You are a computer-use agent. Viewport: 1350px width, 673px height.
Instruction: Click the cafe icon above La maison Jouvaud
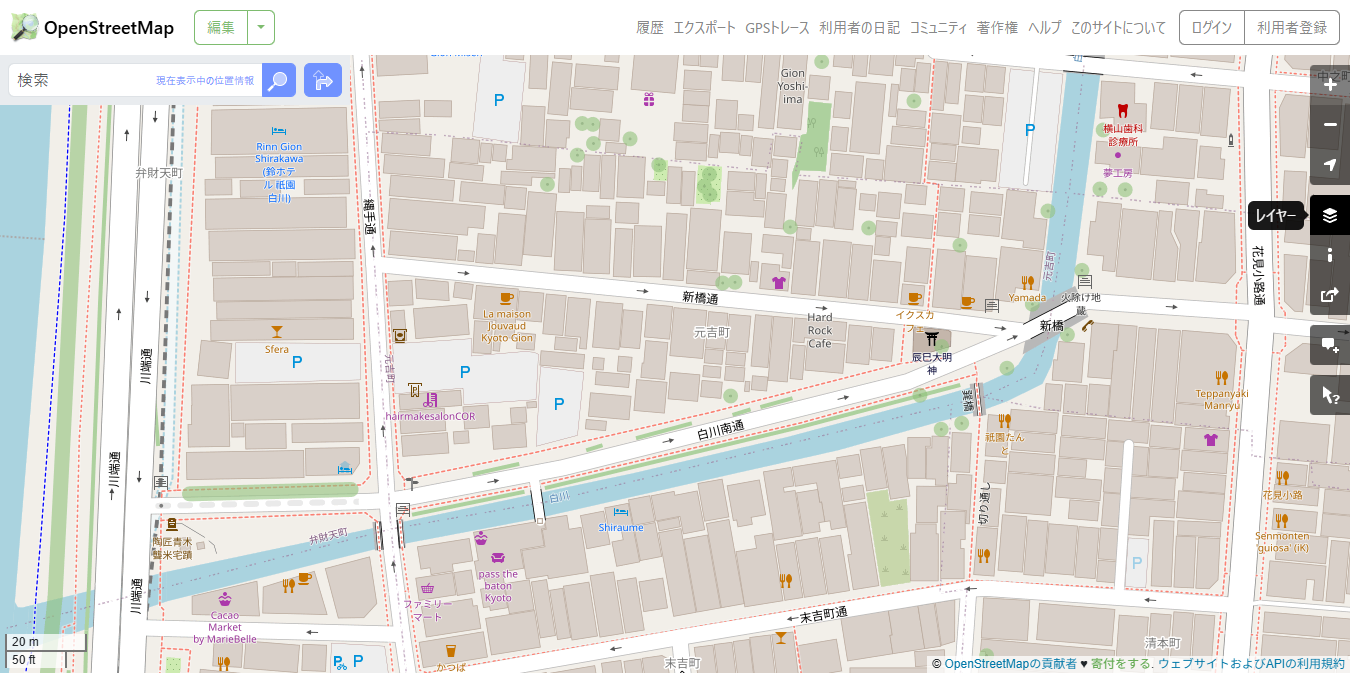pos(506,298)
